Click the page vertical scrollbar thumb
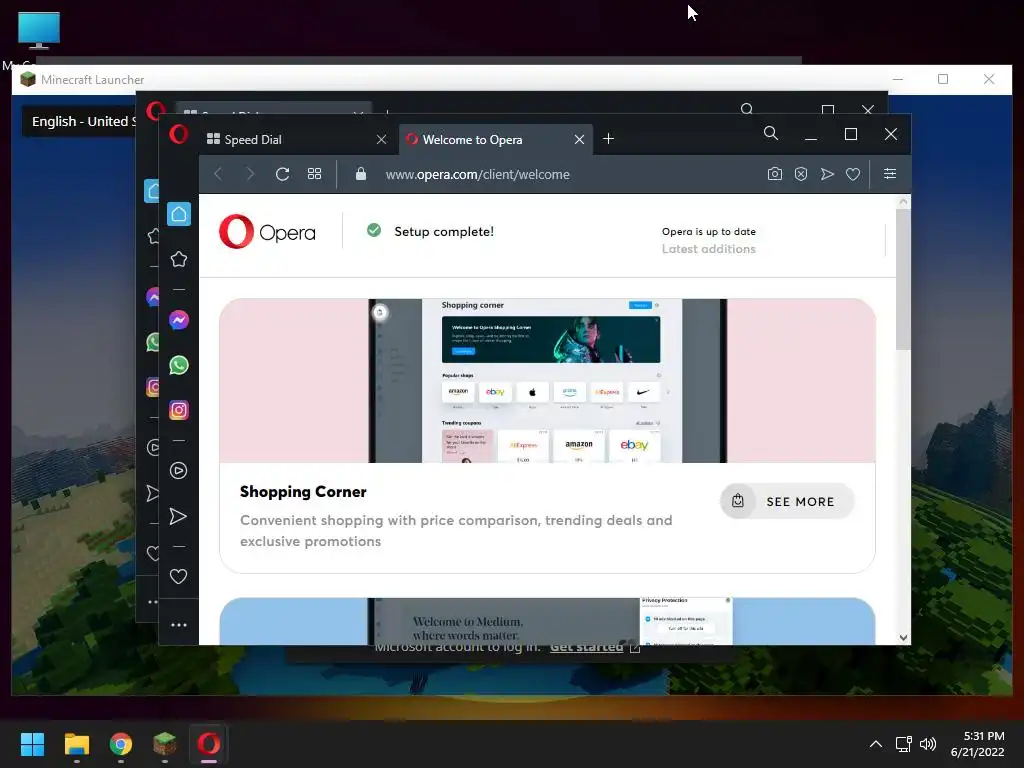 (x=903, y=280)
